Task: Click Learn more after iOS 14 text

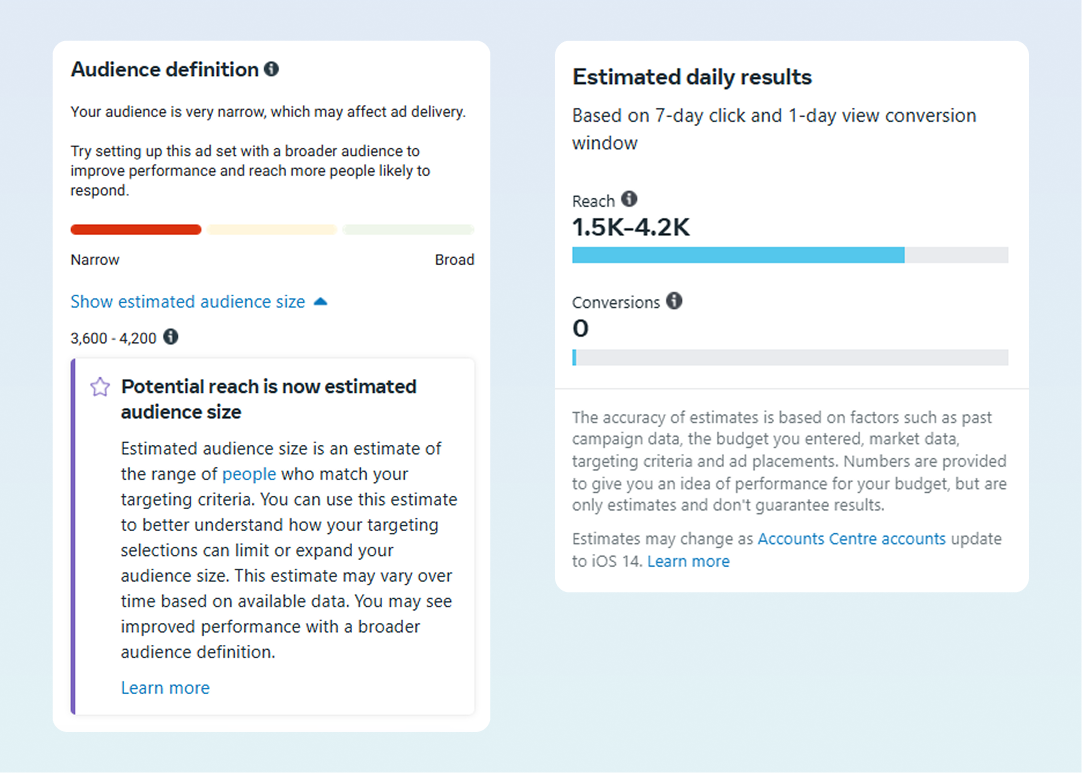Action: click(688, 562)
